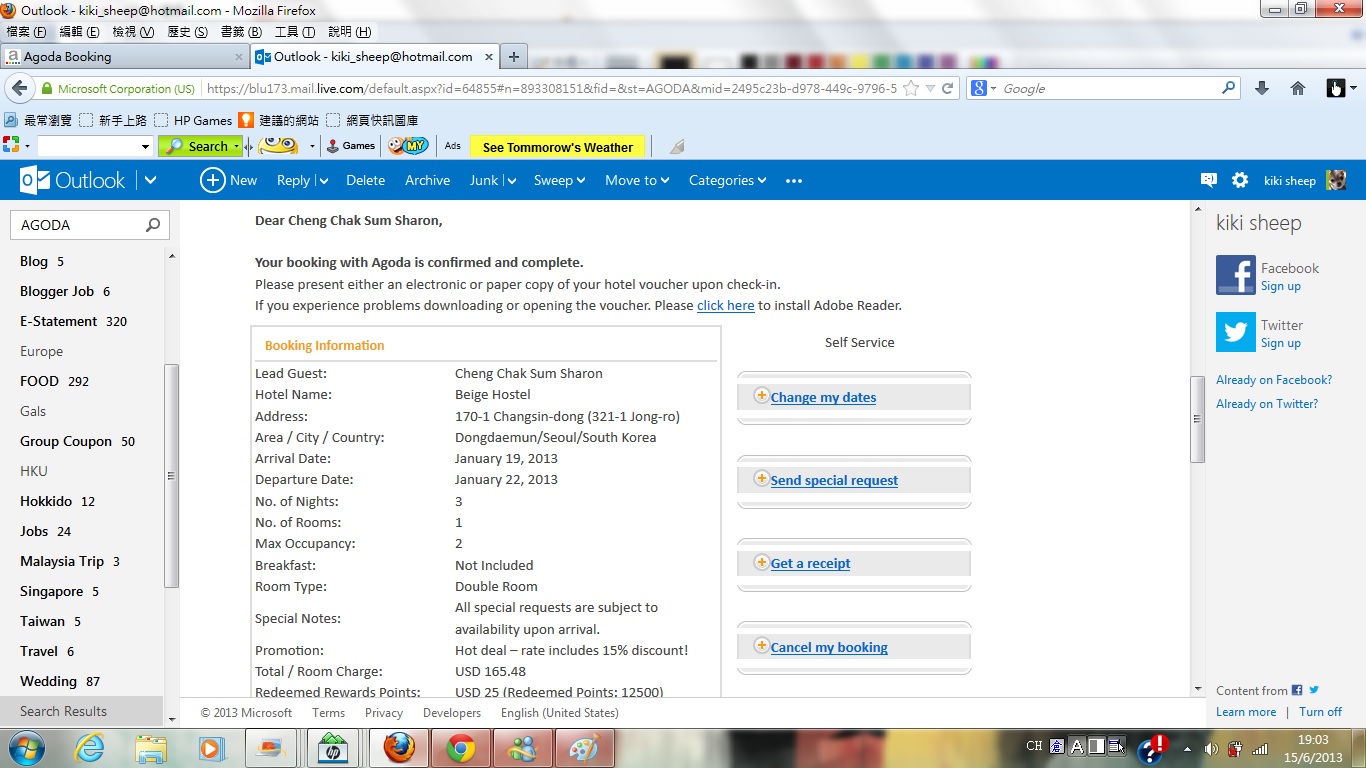Screen dimensions: 1366x768
Task: Expand Cancel my booking plus icon
Action: (x=761, y=646)
